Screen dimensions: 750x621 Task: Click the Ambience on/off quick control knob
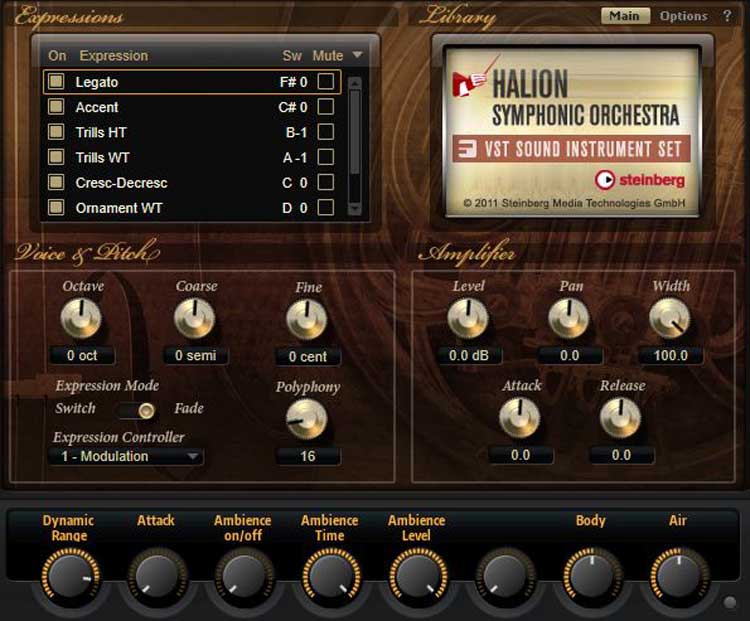tap(244, 576)
